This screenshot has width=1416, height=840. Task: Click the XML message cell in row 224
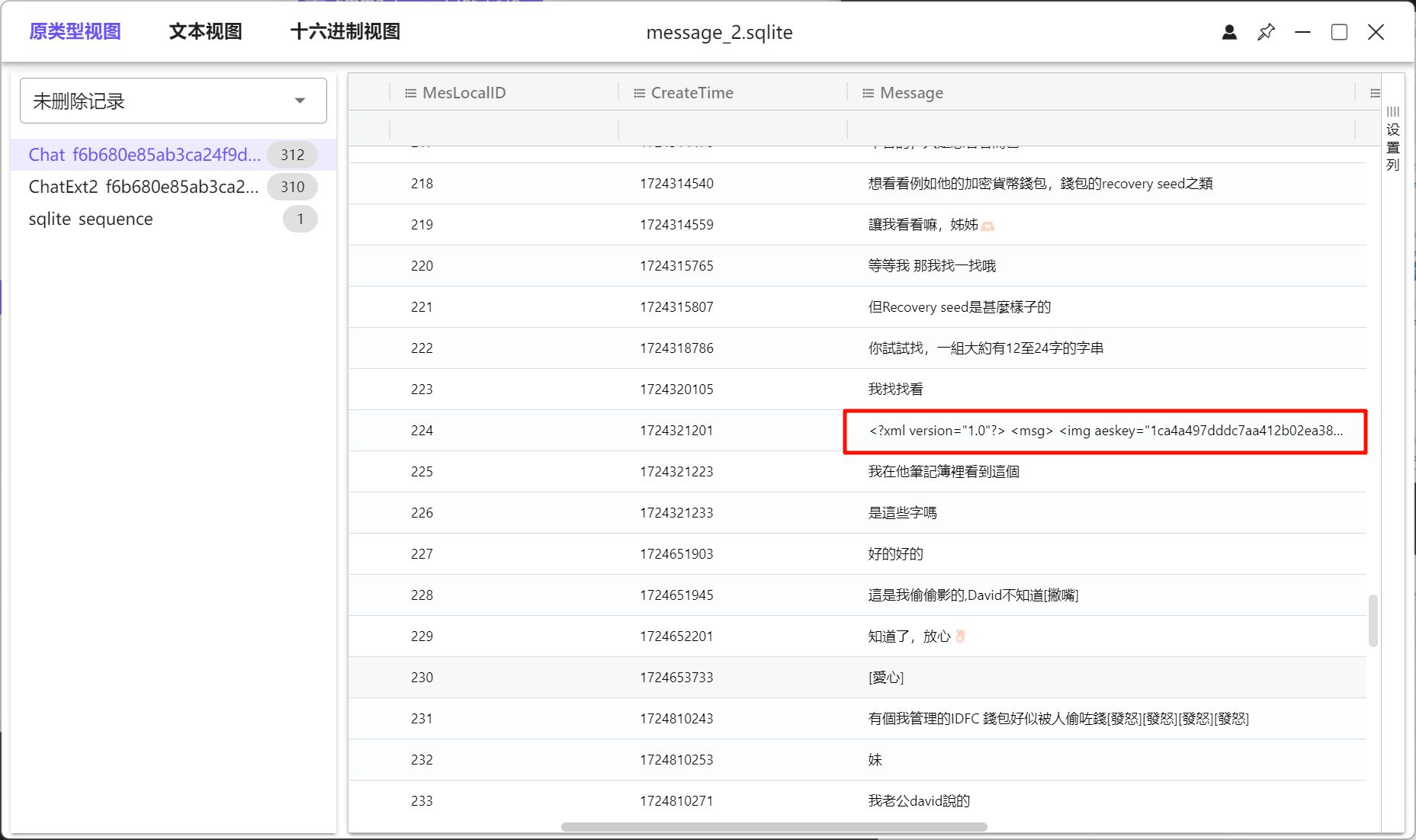pyautogui.click(x=1104, y=431)
